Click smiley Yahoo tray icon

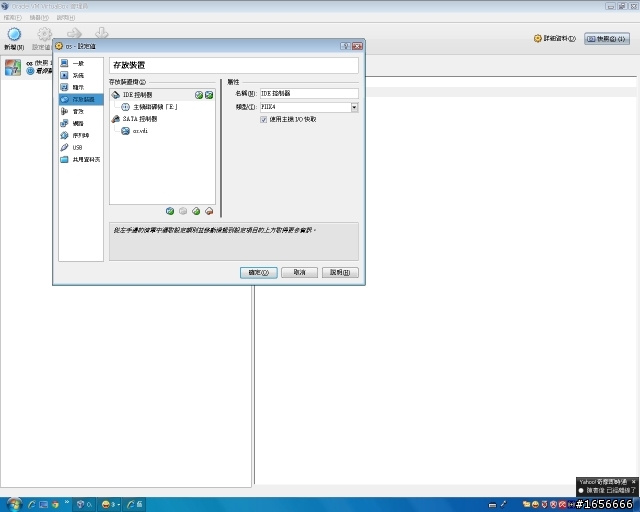pyautogui.click(x=535, y=505)
